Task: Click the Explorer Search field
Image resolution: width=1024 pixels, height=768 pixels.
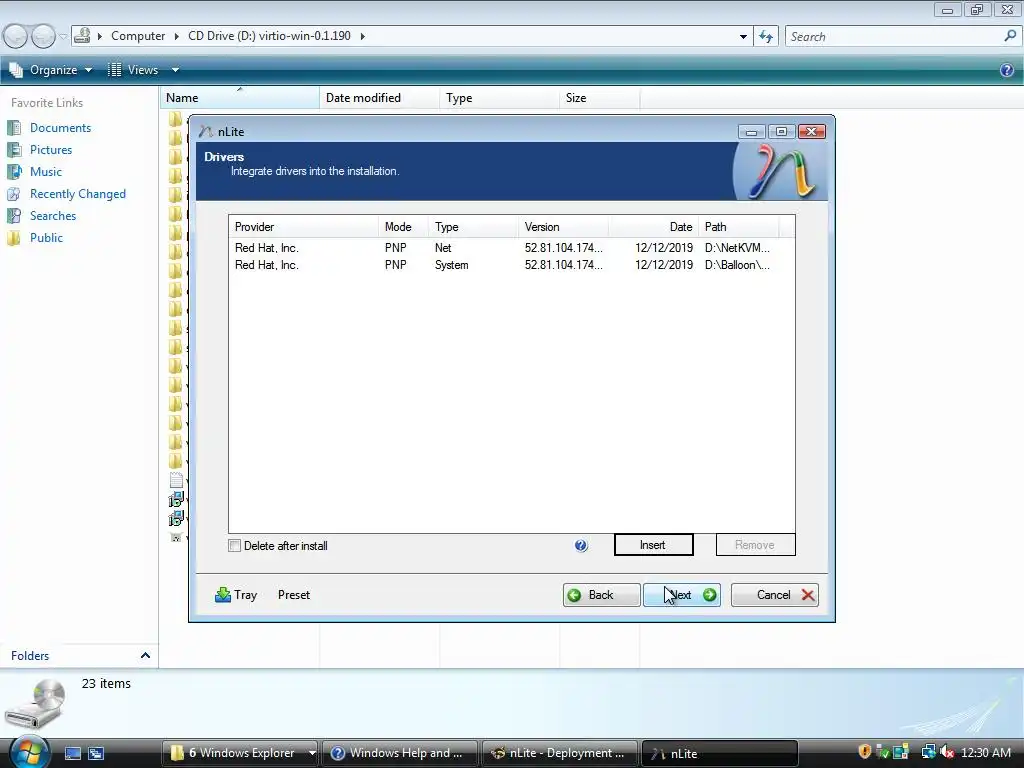Action: pos(893,37)
